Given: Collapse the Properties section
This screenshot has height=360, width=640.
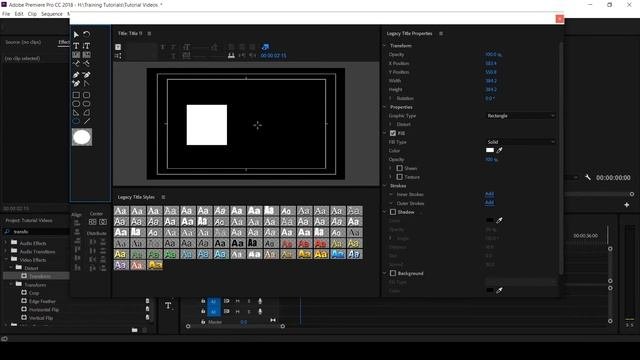Looking at the screenshot, I should pyautogui.click(x=384, y=107).
